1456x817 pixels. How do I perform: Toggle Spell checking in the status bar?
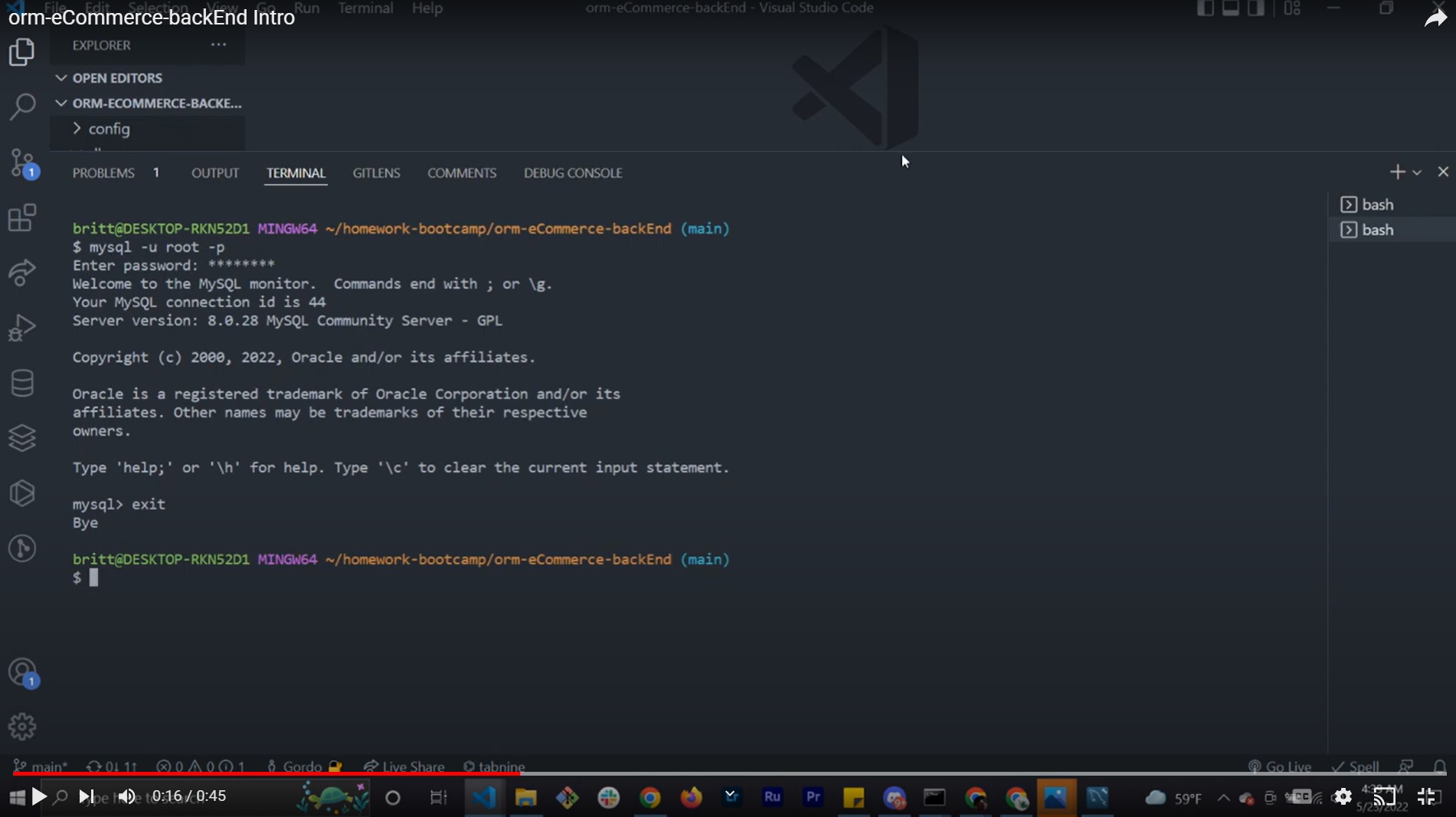pos(1356,766)
